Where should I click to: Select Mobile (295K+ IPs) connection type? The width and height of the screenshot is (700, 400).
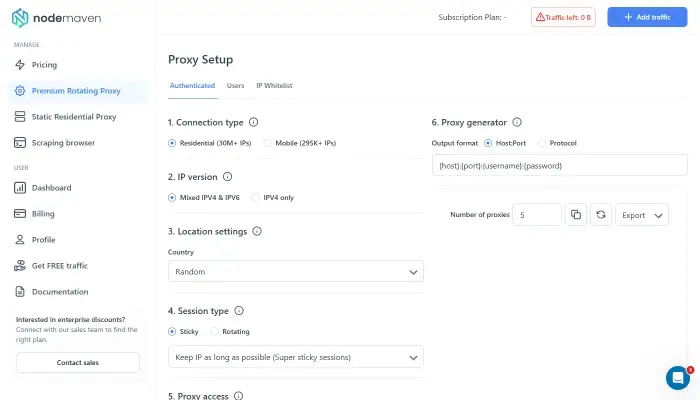pyautogui.click(x=268, y=143)
